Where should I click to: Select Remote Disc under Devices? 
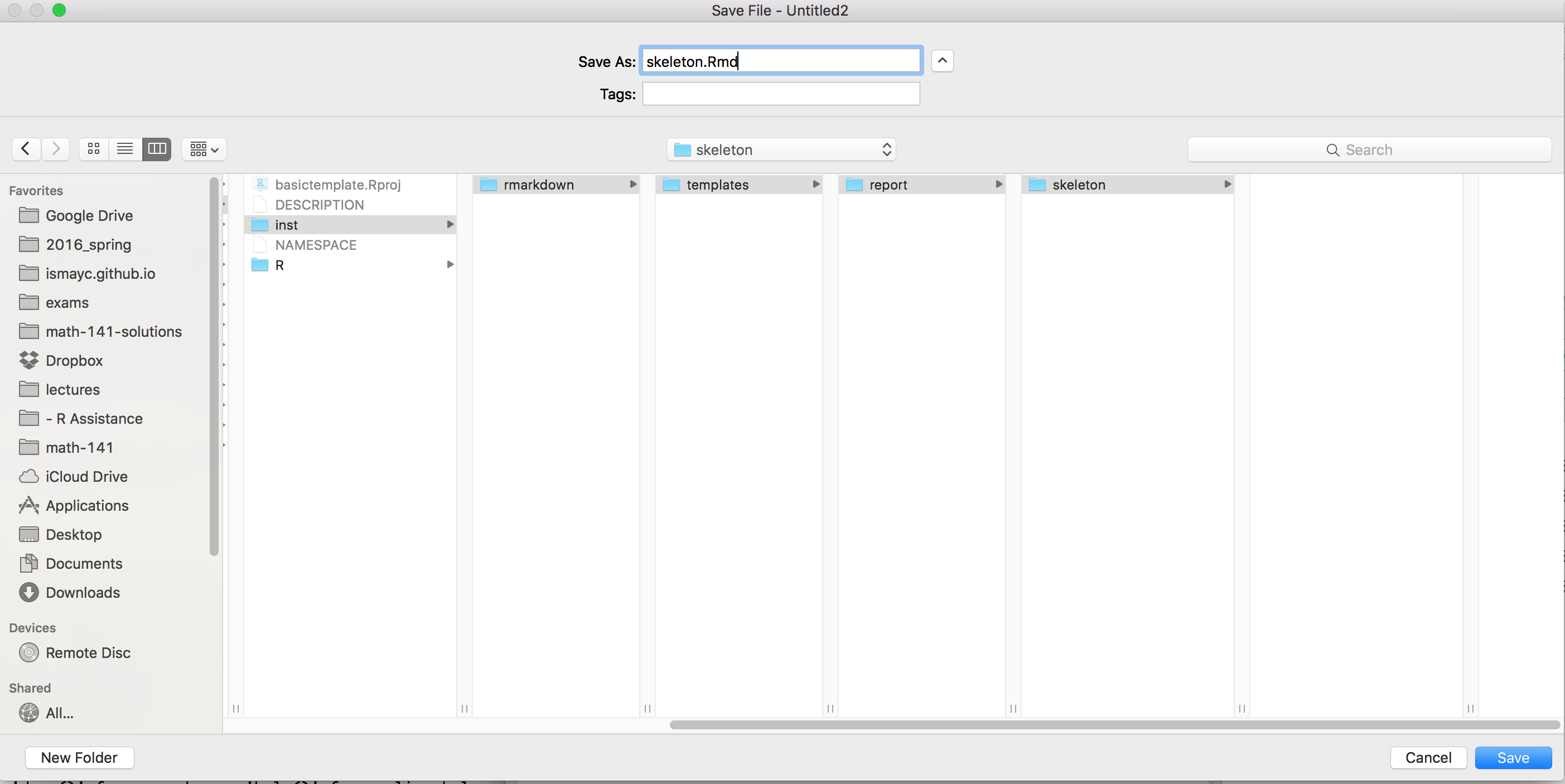pos(88,653)
